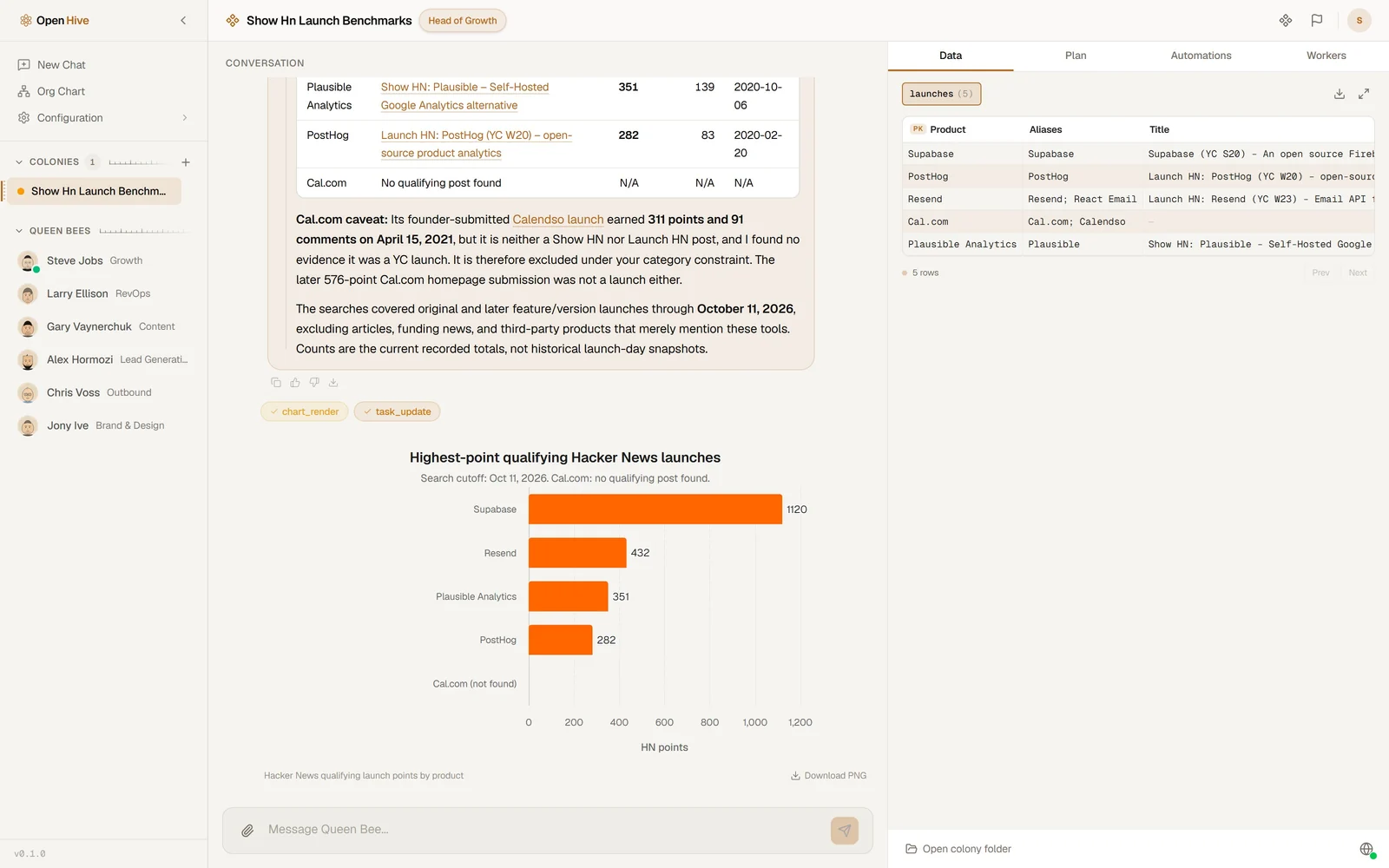The height and width of the screenshot is (868, 1389).
Task: Open the Automations tab
Action: click(1201, 56)
